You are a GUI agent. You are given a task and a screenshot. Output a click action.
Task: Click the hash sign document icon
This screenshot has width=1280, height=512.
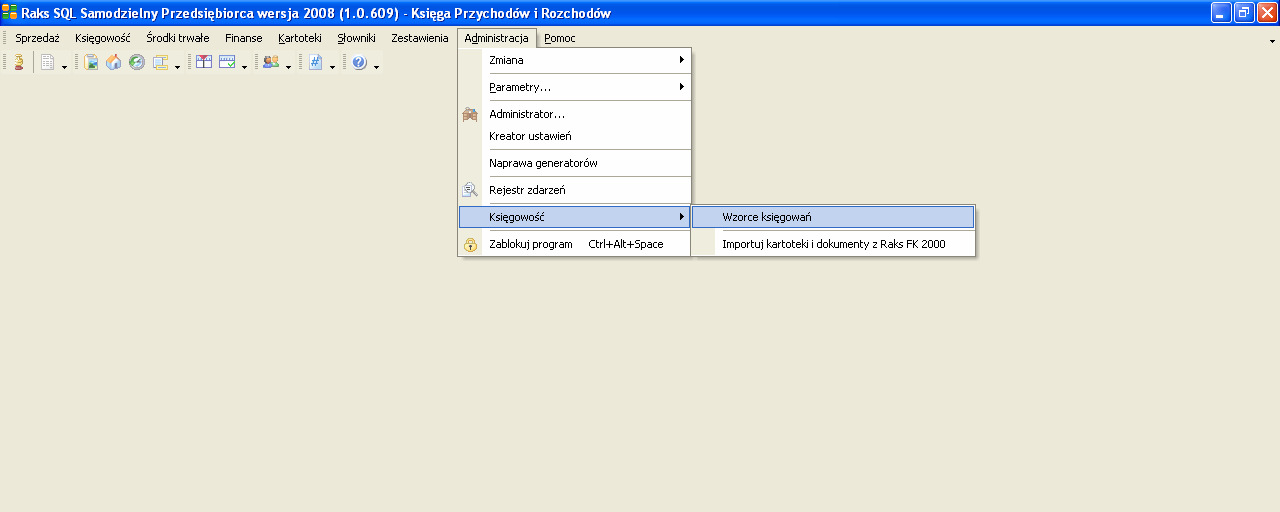pyautogui.click(x=315, y=62)
